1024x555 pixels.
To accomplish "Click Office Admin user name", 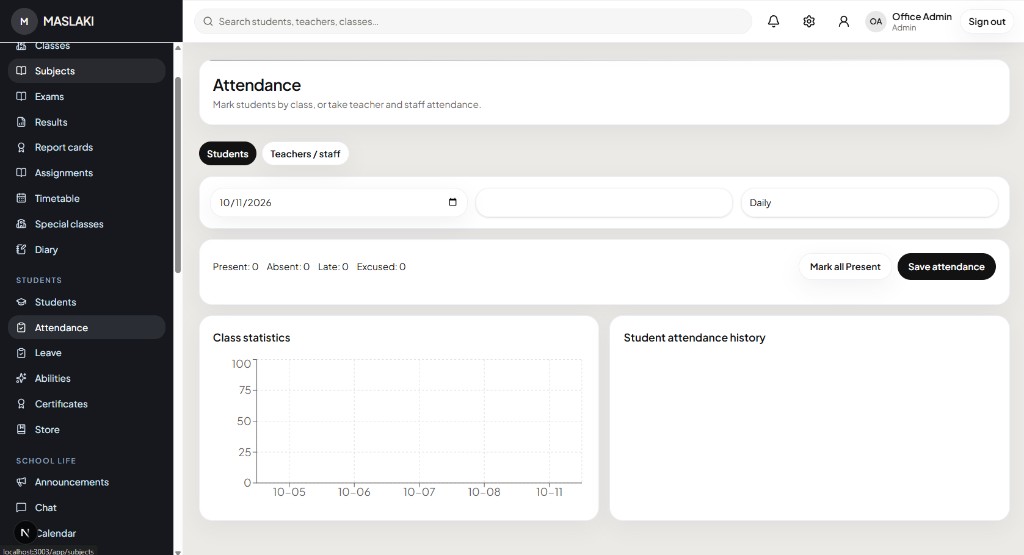I will tap(921, 16).
